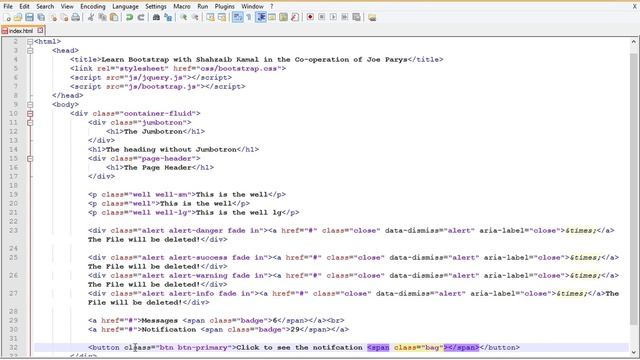Click the last toolbar icon after macro buttons
The image size is (640, 360).
click(x=372, y=17)
